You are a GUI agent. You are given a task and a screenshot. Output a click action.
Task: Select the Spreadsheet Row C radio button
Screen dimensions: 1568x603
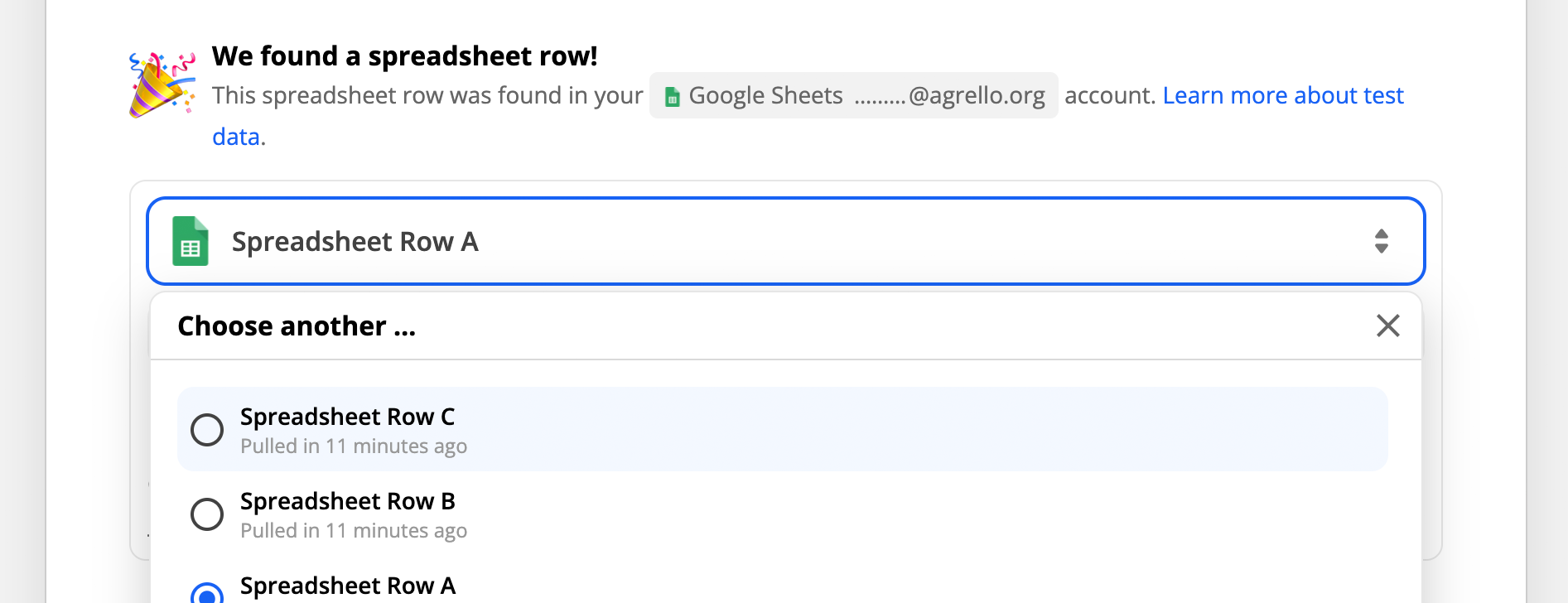click(207, 430)
